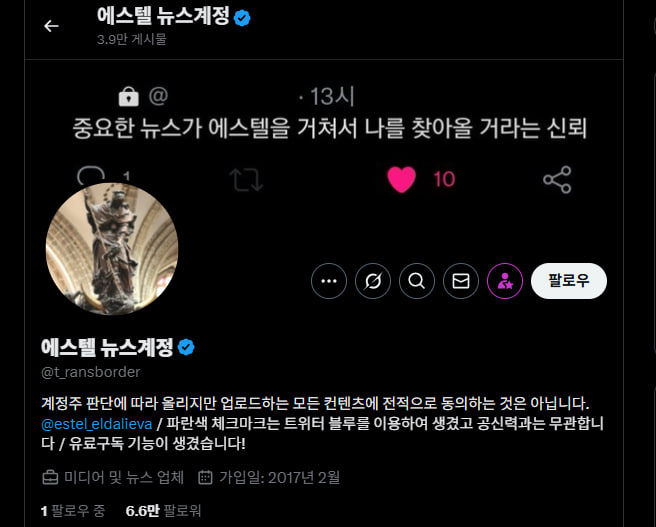
Task: Click the pink heart like icon
Action: click(402, 179)
